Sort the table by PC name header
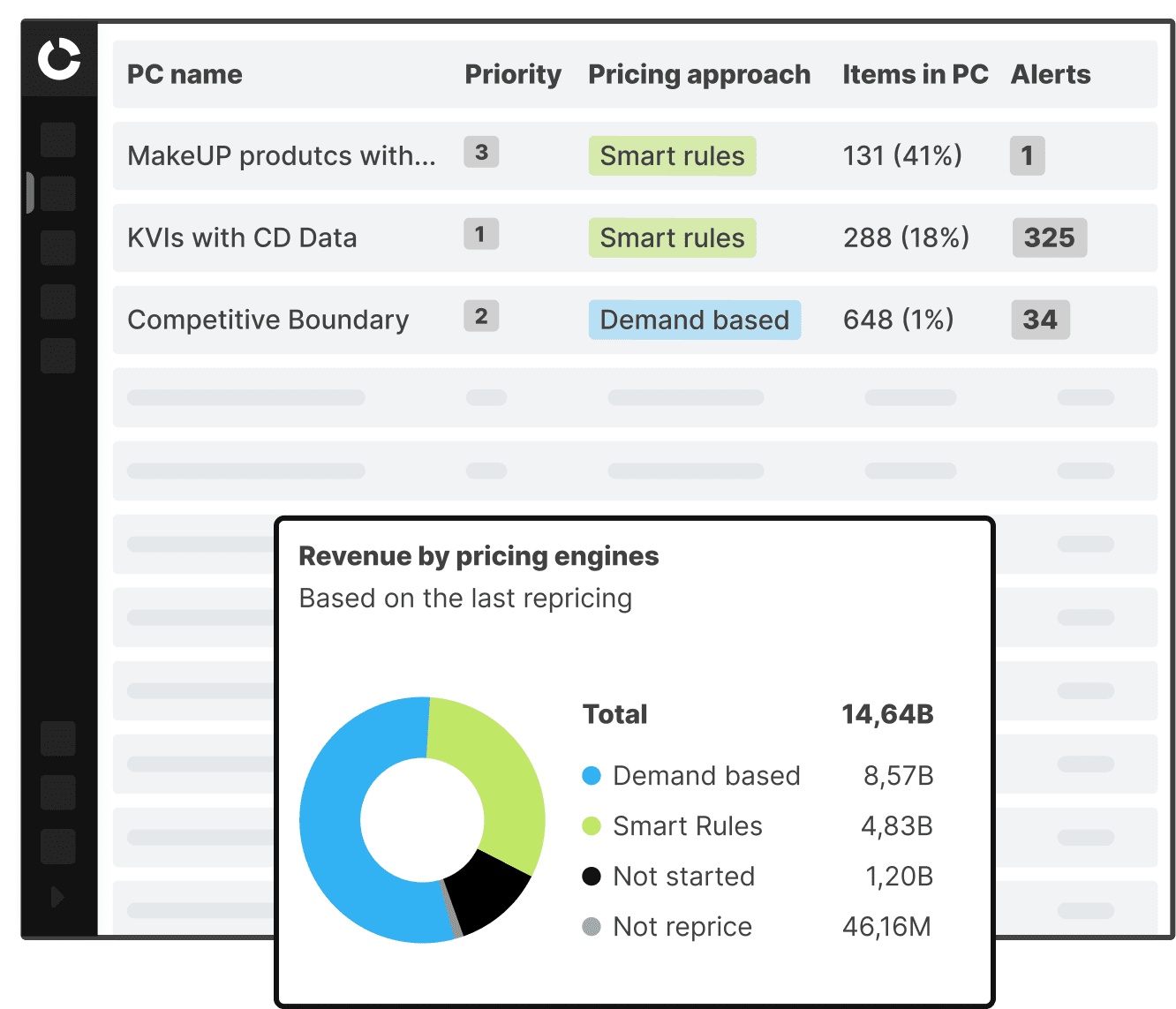Screen dimensions: 1176x1009 pyautogui.click(x=185, y=74)
